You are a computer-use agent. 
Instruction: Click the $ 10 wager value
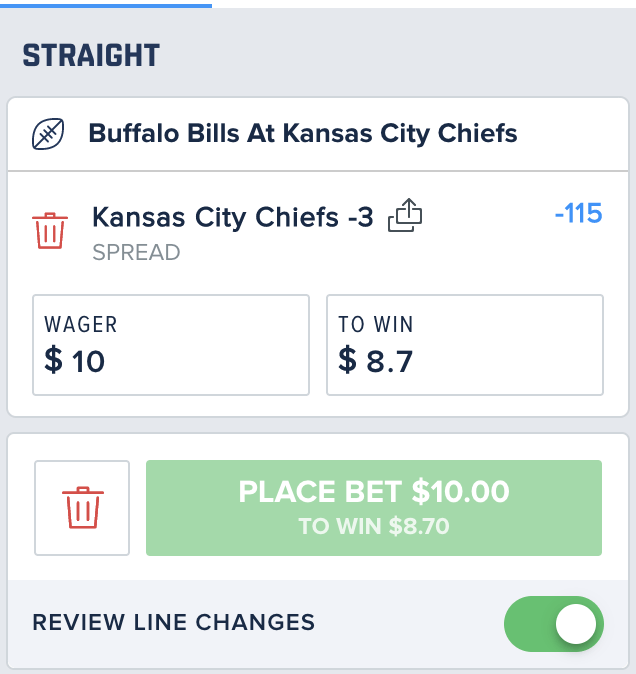75,360
